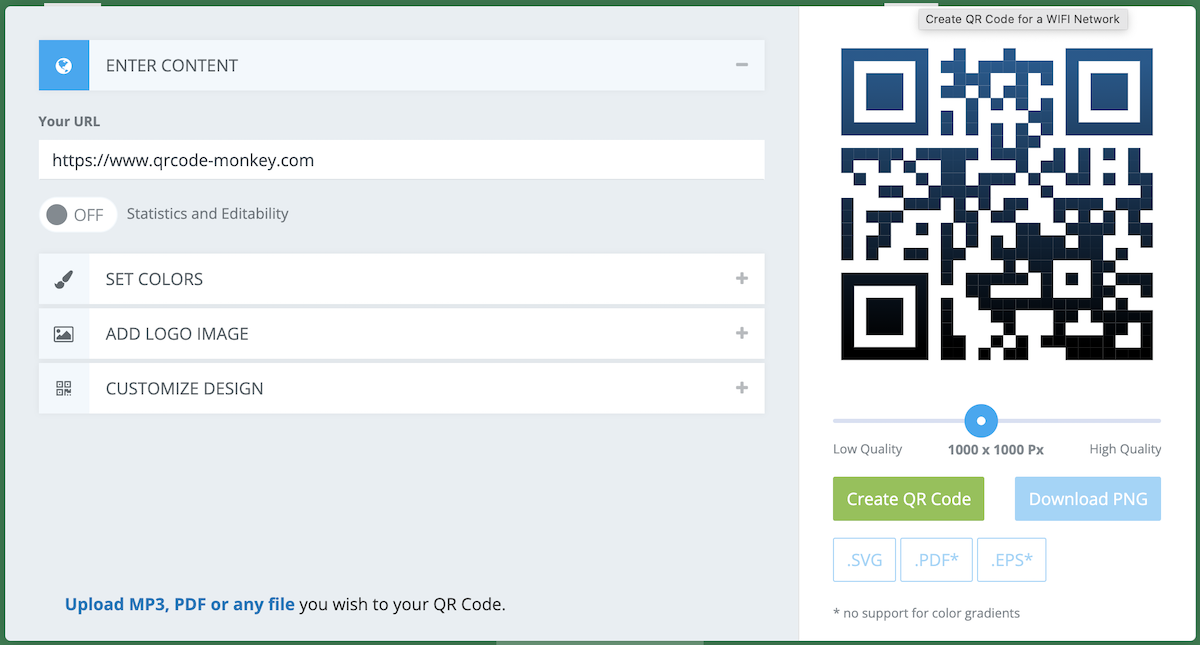Click the Create QR Code for a WIFI Network tooltip
The image size is (1200, 645).
coord(1022,18)
